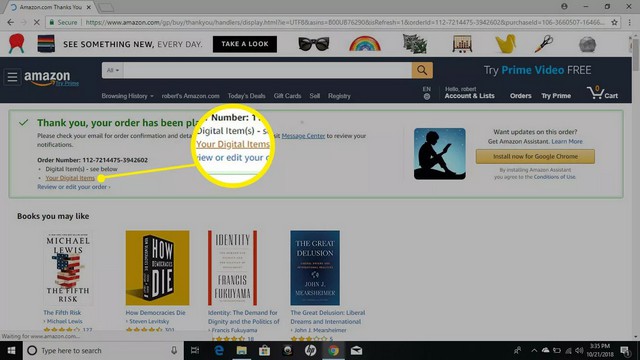Open Microsoft Store from the taskbar
Screen dimensions: 640x360
coord(264,351)
